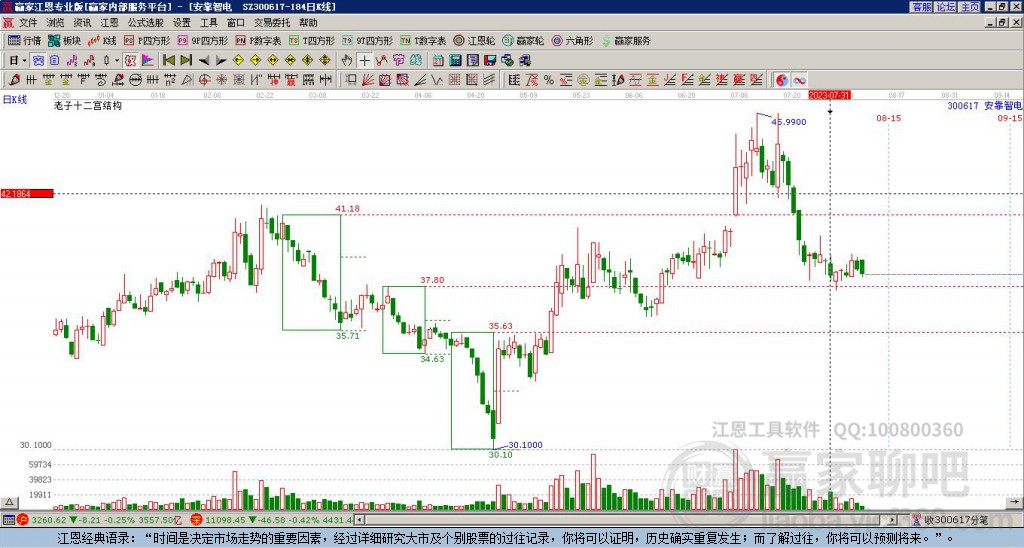Open the T四方形 tool
The height and width of the screenshot is (548, 1024).
click(312, 40)
